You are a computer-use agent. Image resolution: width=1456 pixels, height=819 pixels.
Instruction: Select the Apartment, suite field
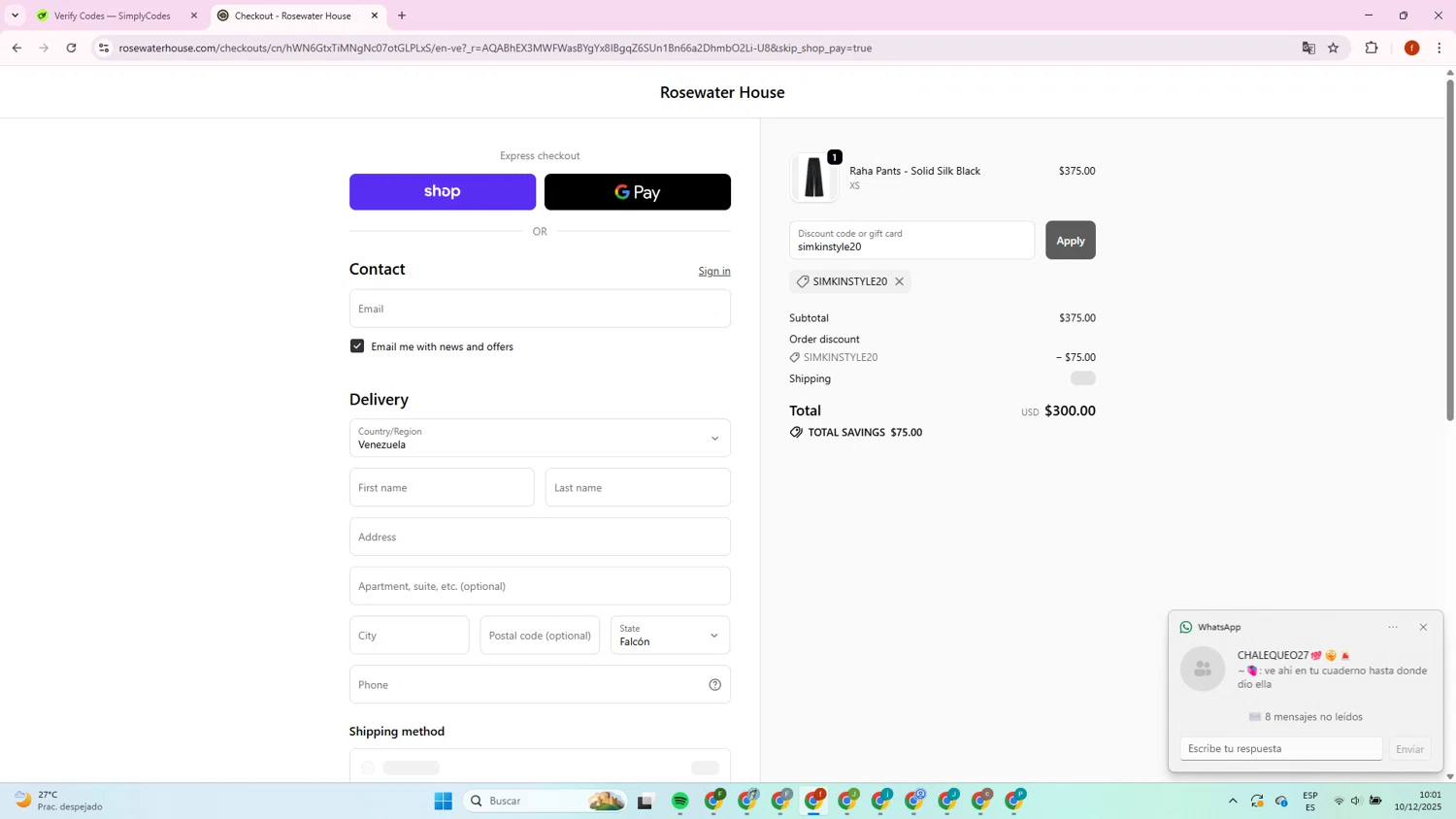pyautogui.click(x=540, y=586)
